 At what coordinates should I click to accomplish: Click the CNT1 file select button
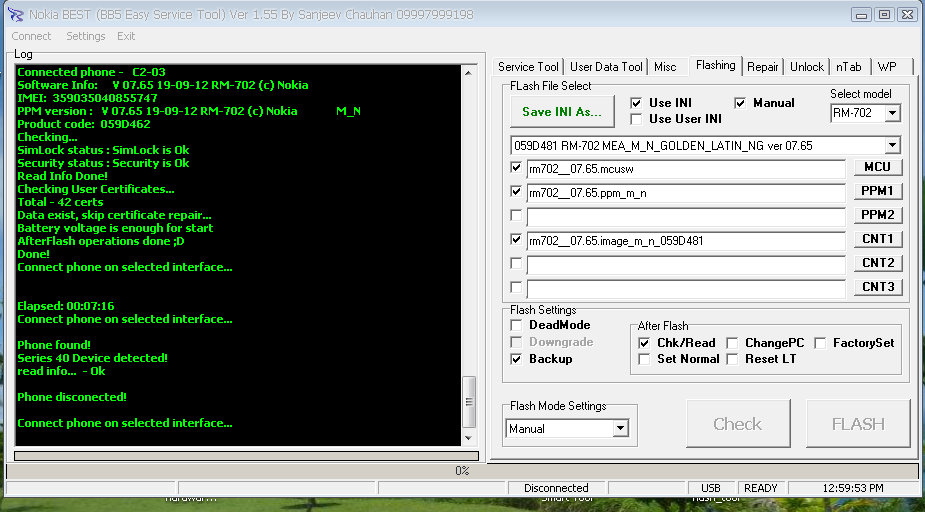(x=877, y=239)
